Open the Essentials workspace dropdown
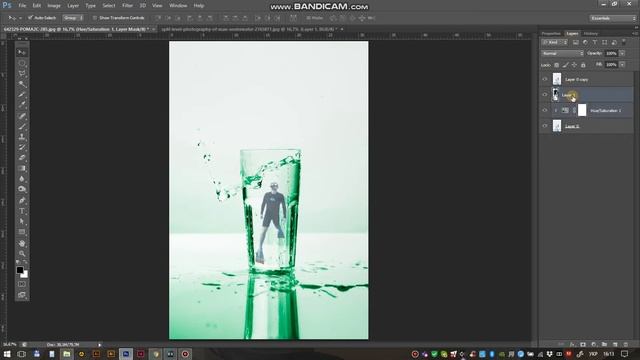Viewport: 640px width, 360px height. click(x=613, y=18)
